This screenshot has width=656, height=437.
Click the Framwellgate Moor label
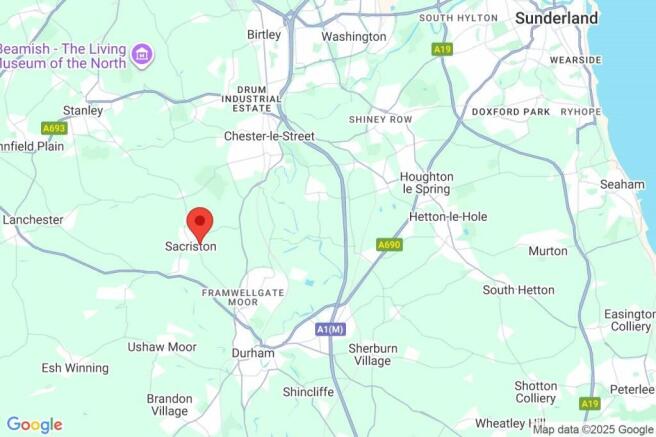[x=243, y=297]
